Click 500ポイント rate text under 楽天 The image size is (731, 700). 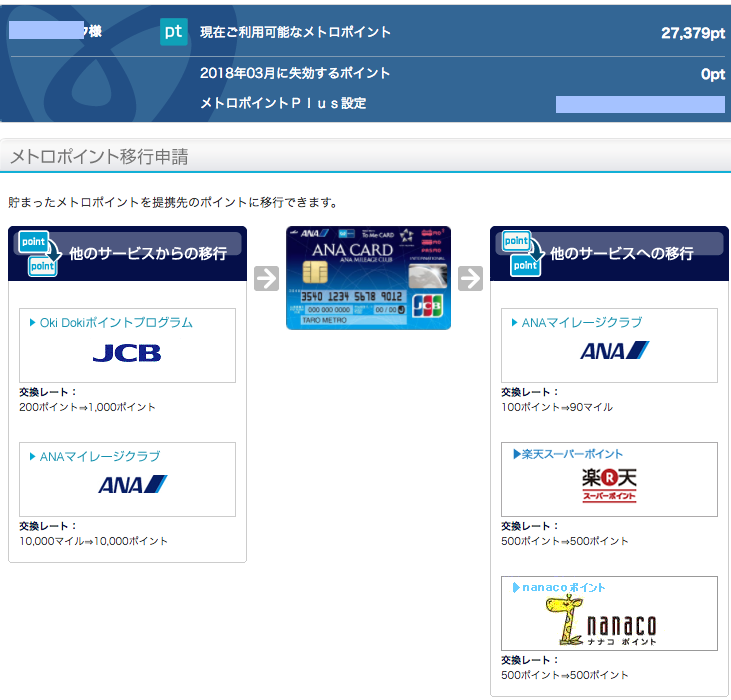(565, 541)
